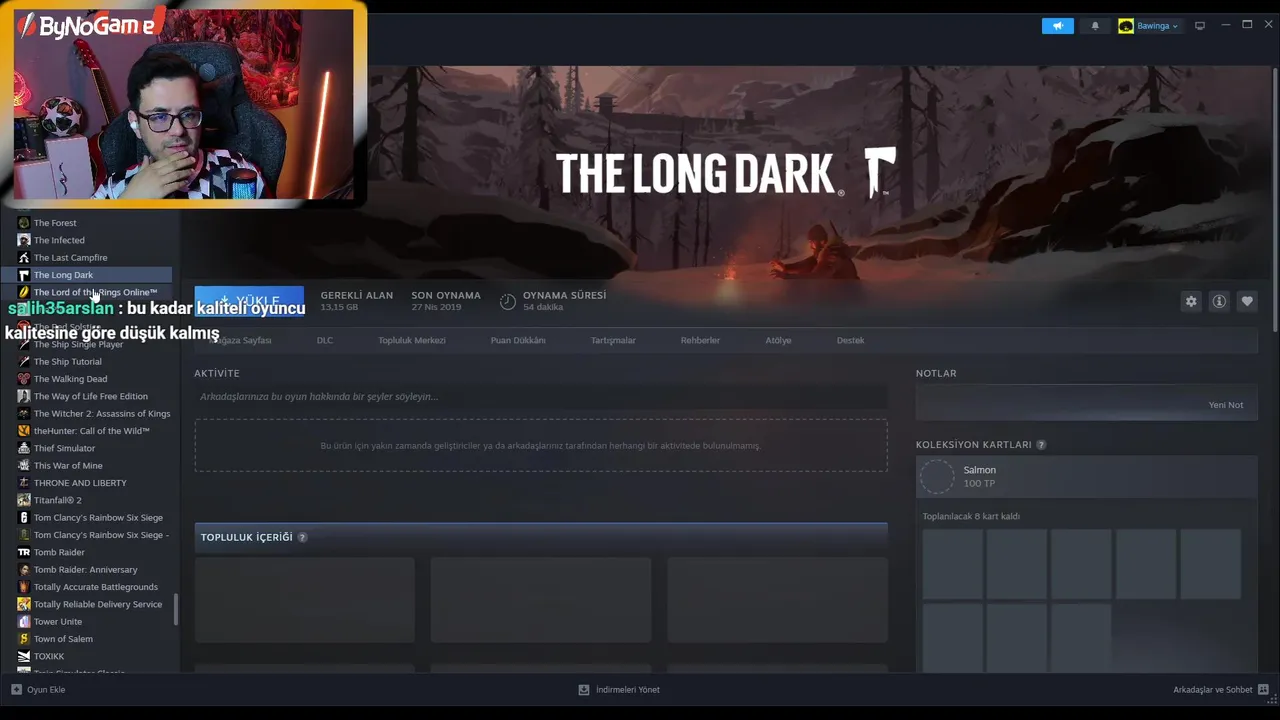Open the notifications bell

click(x=1095, y=26)
